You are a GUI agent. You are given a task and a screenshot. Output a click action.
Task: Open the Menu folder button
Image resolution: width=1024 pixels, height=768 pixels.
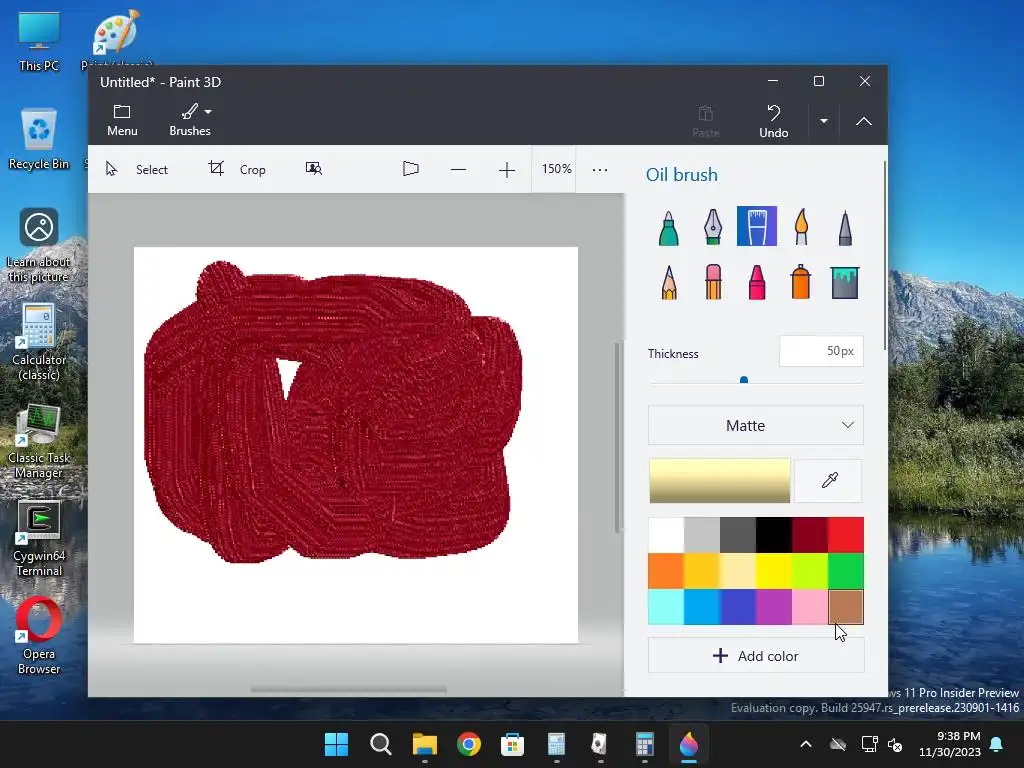click(x=122, y=121)
